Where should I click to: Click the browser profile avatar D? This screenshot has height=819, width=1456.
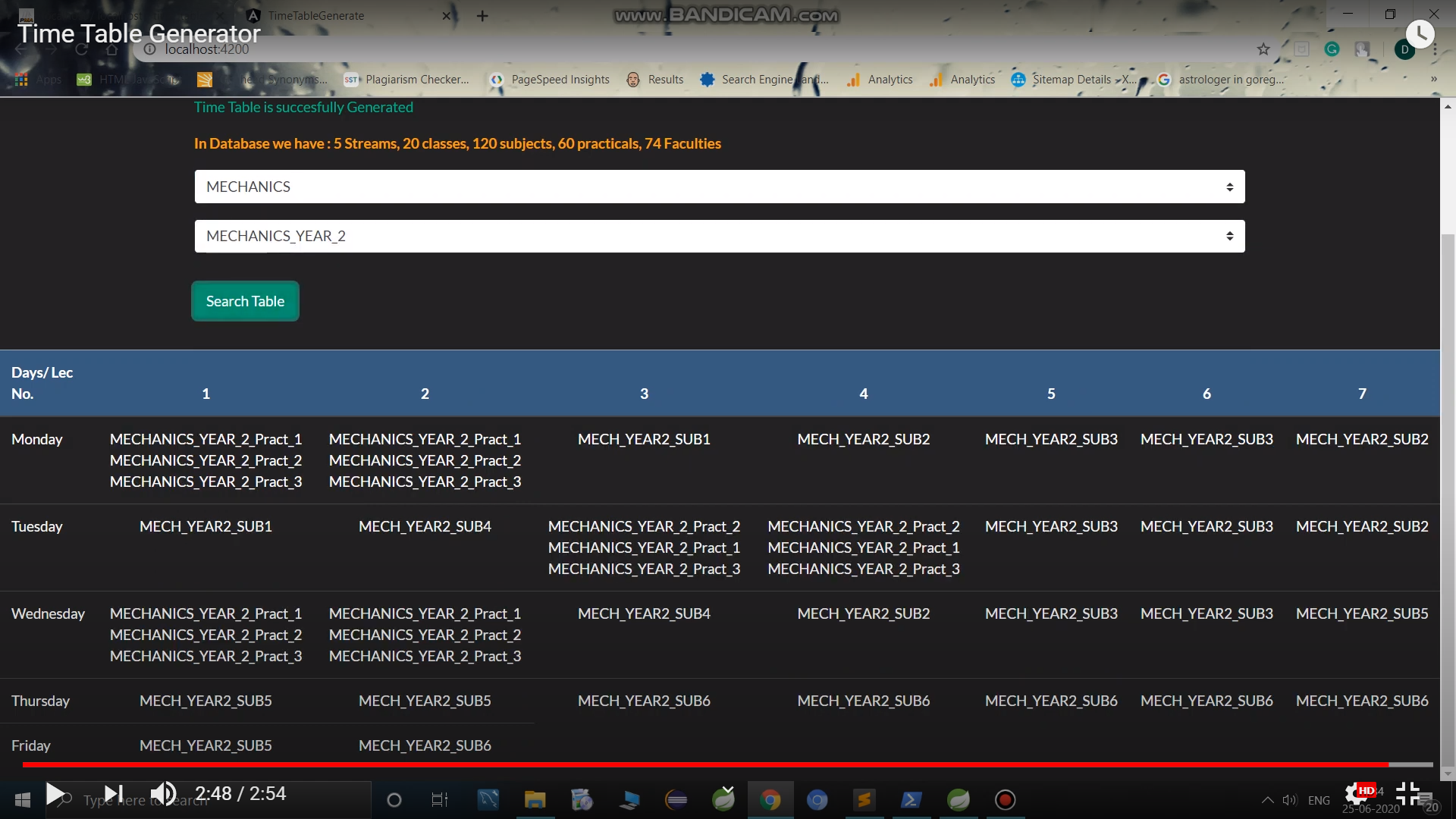tap(1404, 49)
